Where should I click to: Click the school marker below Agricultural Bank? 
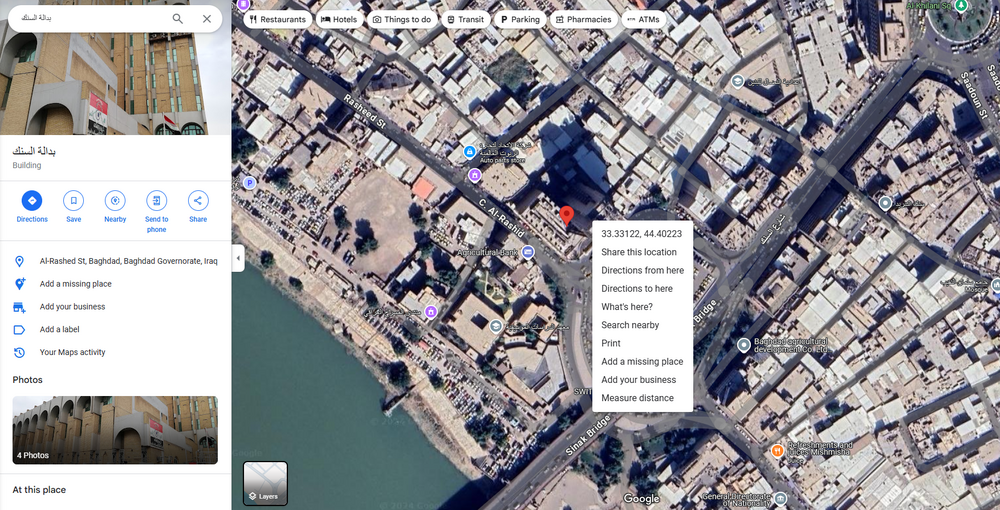click(x=496, y=326)
